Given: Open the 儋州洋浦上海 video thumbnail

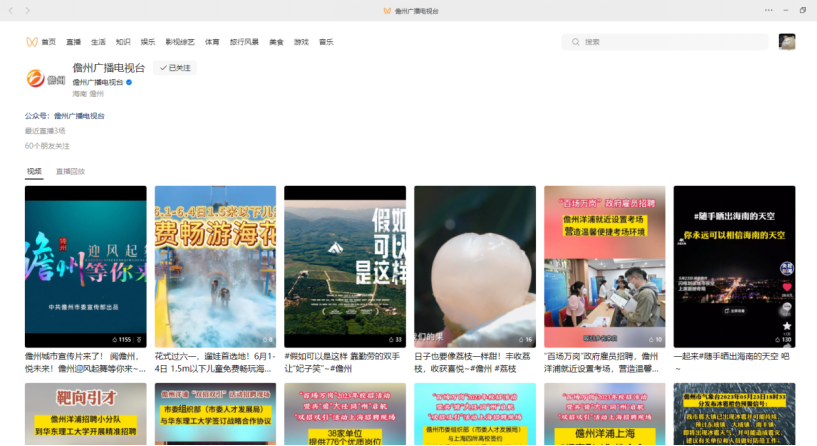Looking at the screenshot, I should click(x=604, y=414).
